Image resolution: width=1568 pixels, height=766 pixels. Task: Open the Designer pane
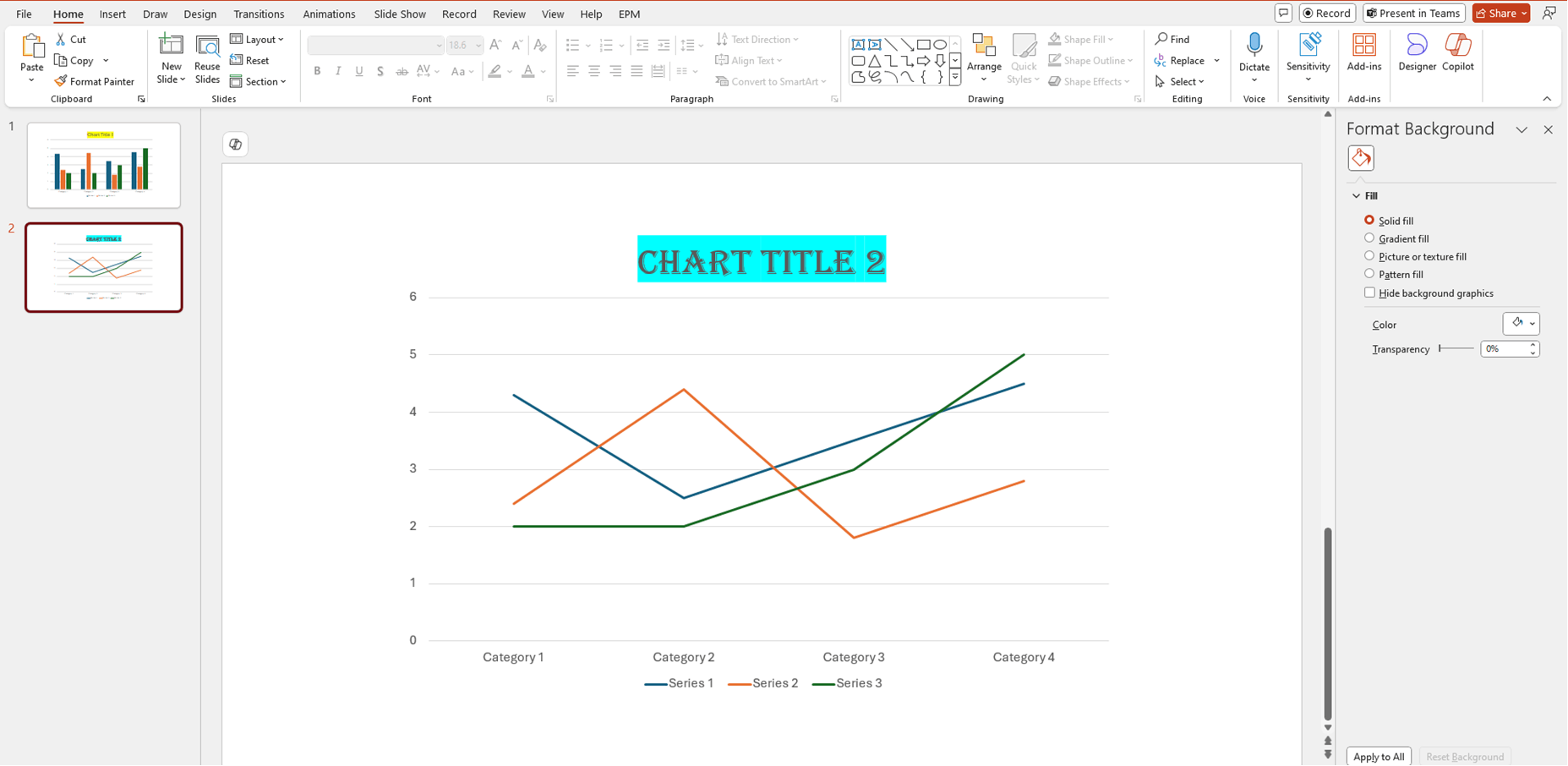1417,52
